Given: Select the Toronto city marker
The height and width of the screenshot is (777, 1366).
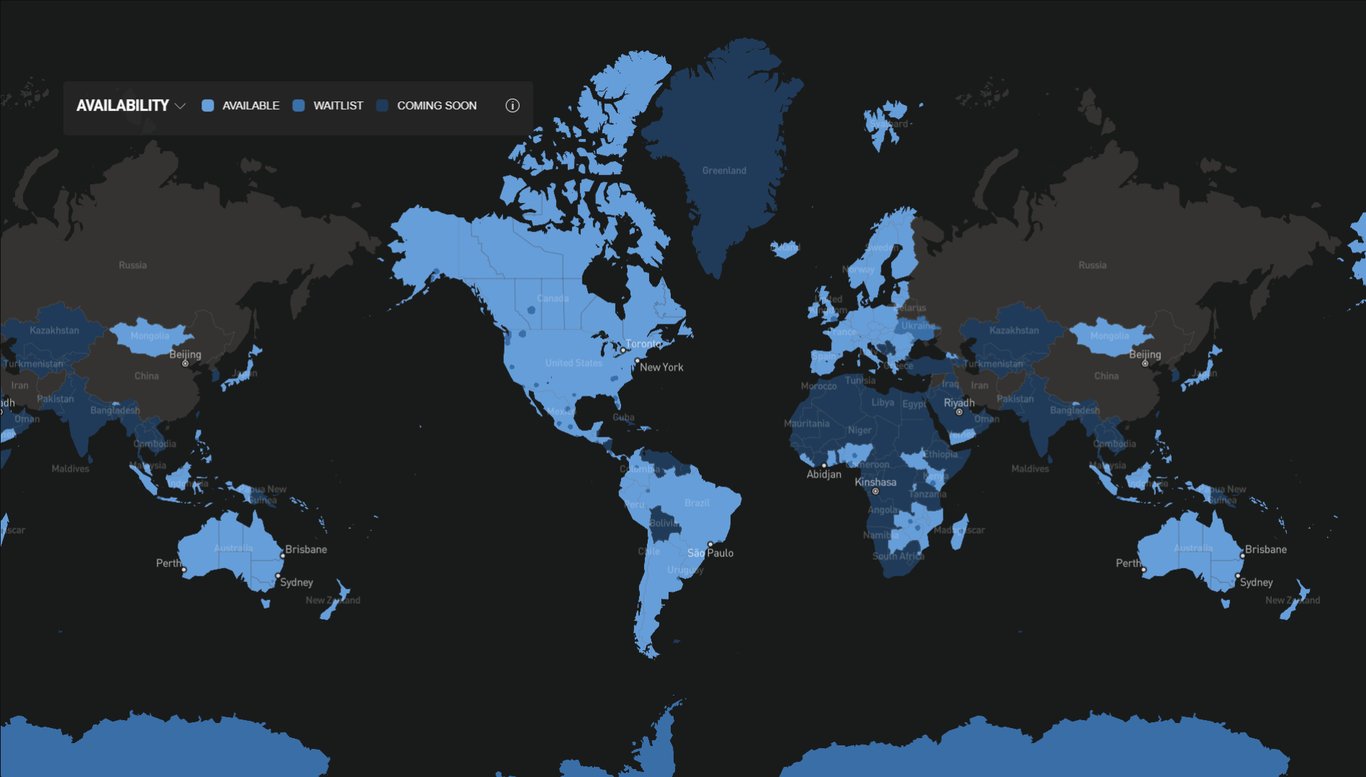Looking at the screenshot, I should click(x=621, y=348).
